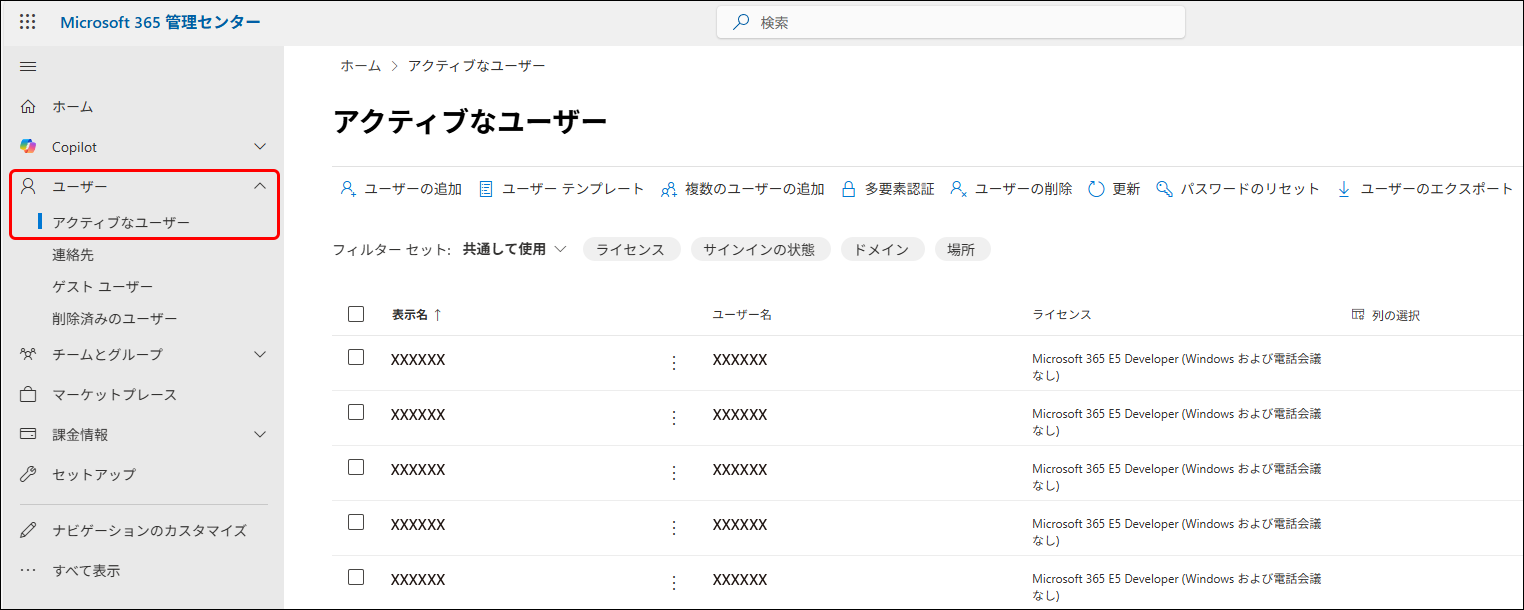This screenshot has width=1524, height=610.
Task: Click Microsoft 365 管理センター title
Action: [160, 22]
